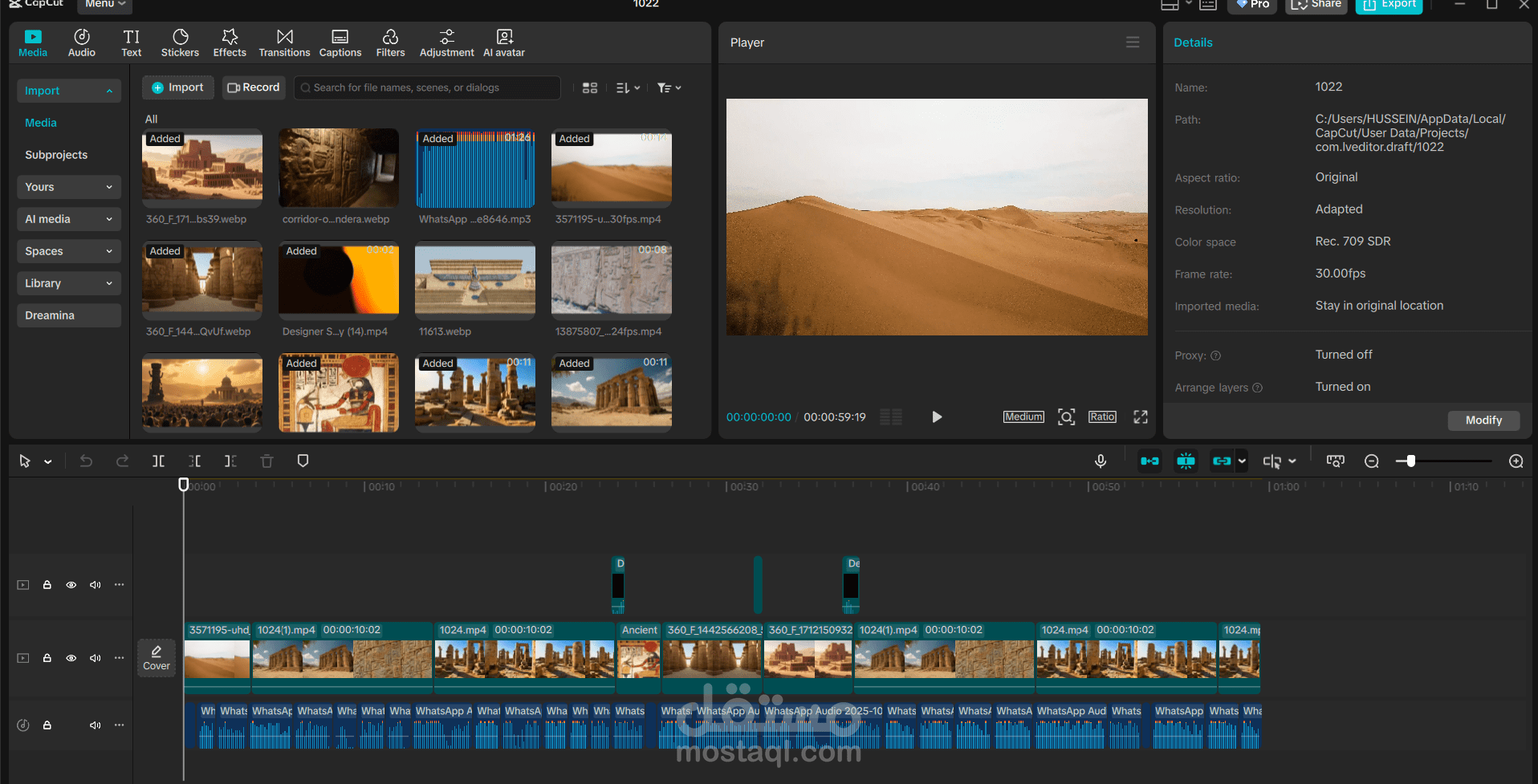Open the Stickers panel
This screenshot has height=784, width=1538.
click(180, 43)
